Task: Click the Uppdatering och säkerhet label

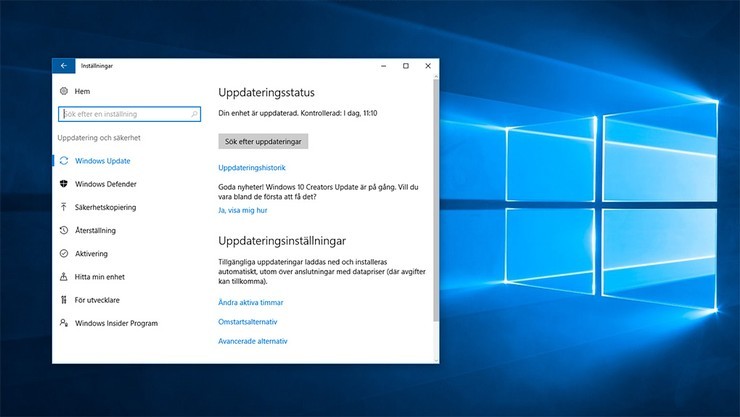Action: click(99, 138)
